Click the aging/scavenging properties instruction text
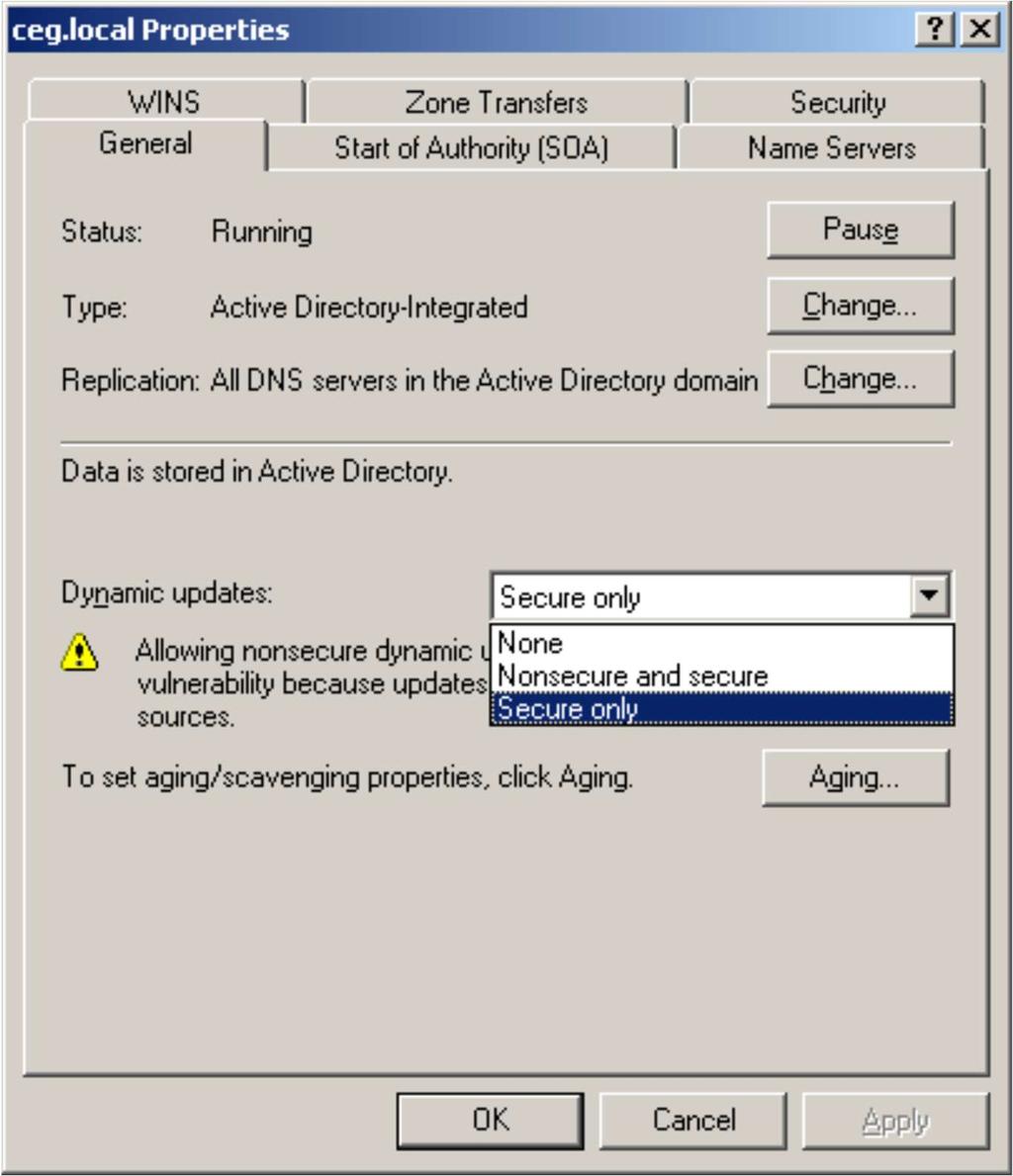Image resolution: width=1013 pixels, height=1176 pixels. [x=347, y=777]
